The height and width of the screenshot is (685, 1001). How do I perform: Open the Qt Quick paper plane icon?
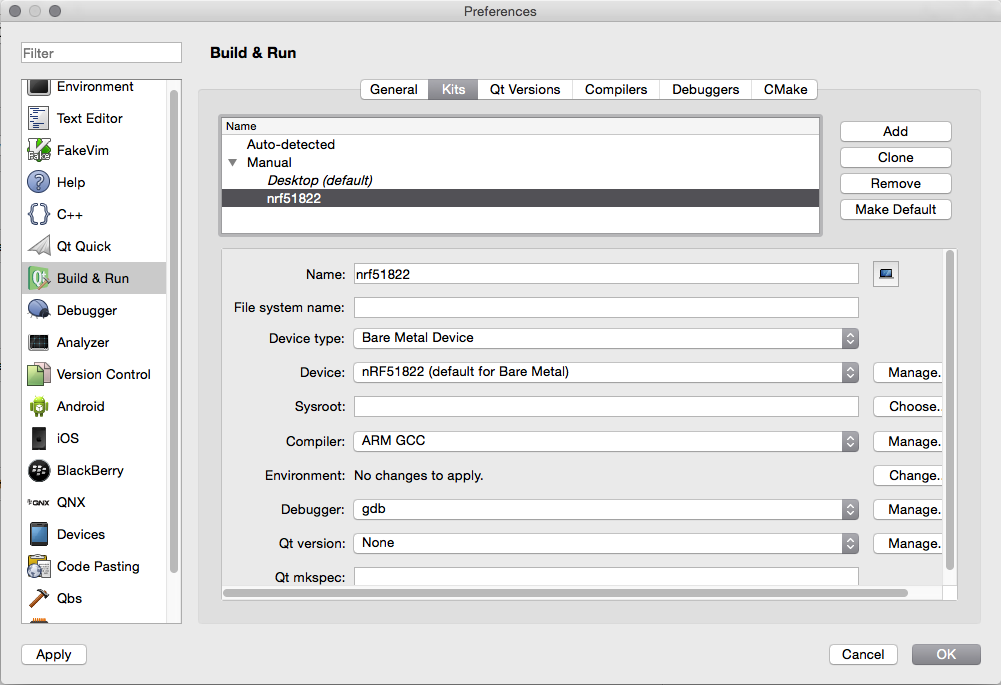38,246
